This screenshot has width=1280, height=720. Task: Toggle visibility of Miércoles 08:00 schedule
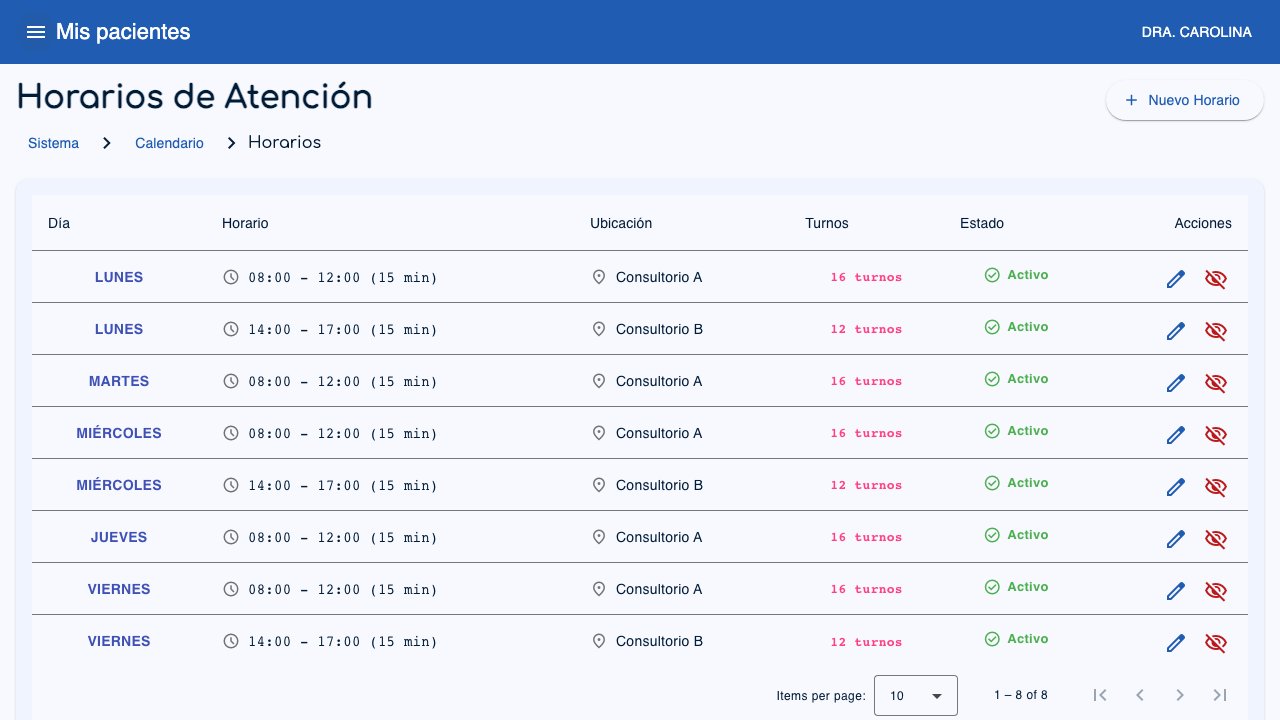pyautogui.click(x=1216, y=435)
